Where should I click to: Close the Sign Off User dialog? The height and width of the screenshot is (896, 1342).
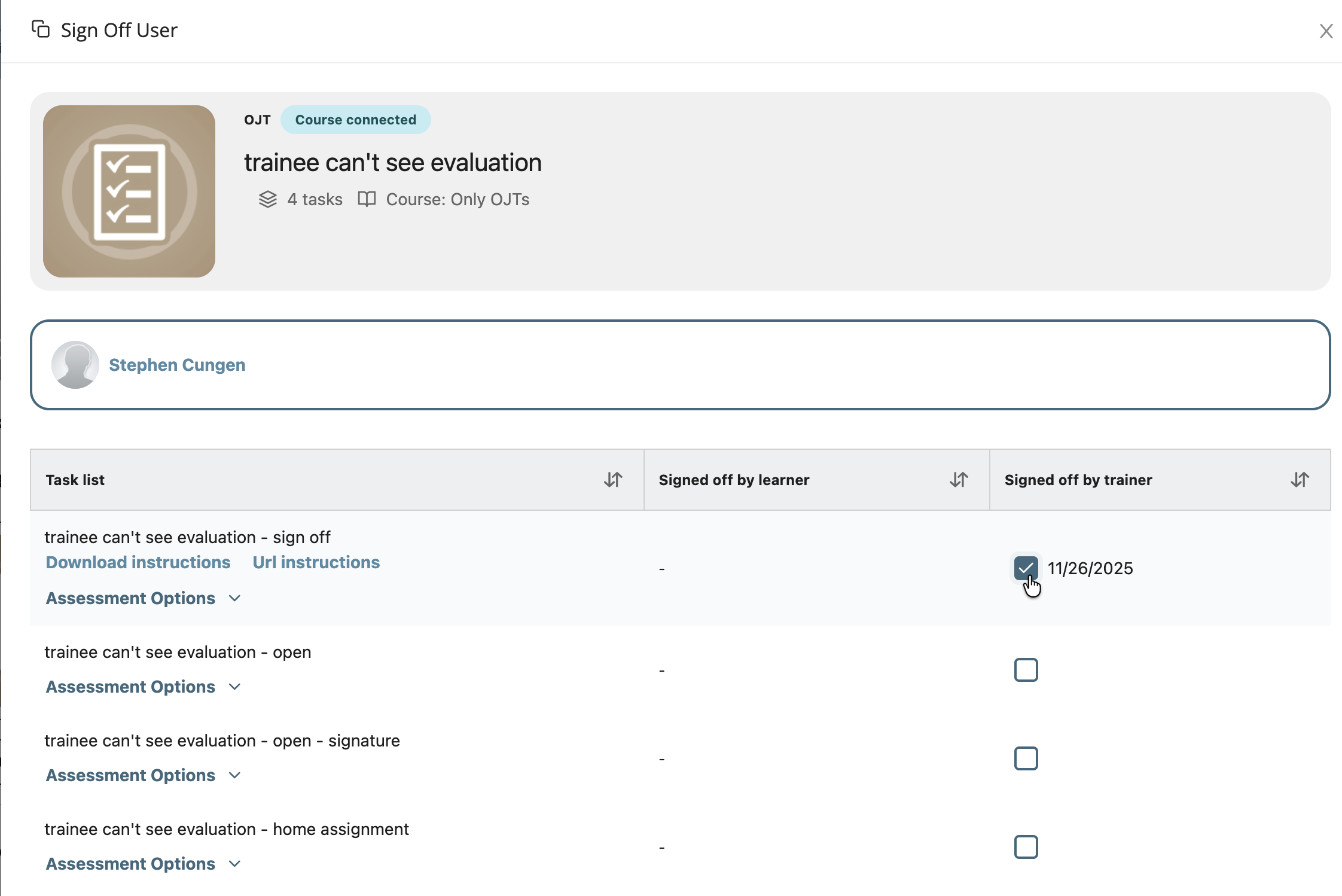1326,31
